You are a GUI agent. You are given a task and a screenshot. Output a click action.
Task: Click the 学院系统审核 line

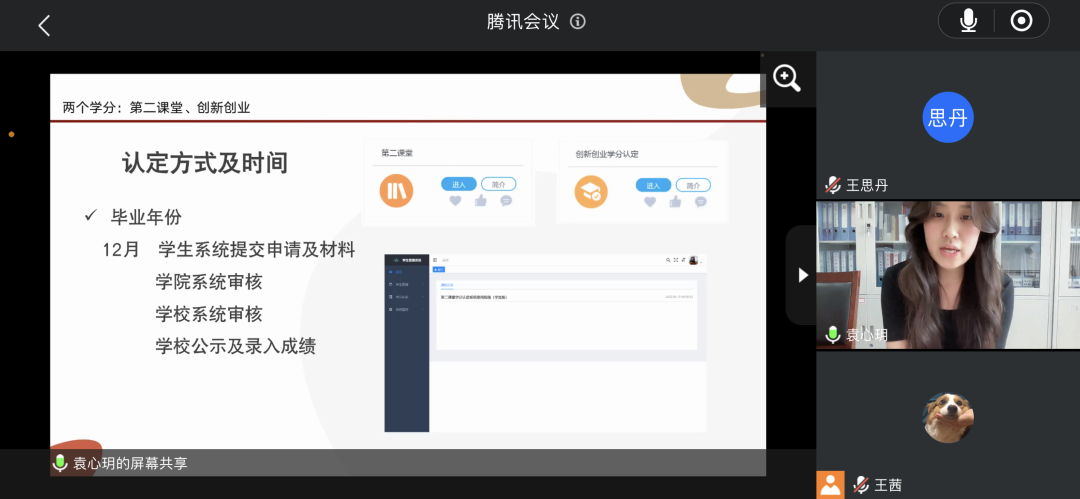(x=209, y=282)
